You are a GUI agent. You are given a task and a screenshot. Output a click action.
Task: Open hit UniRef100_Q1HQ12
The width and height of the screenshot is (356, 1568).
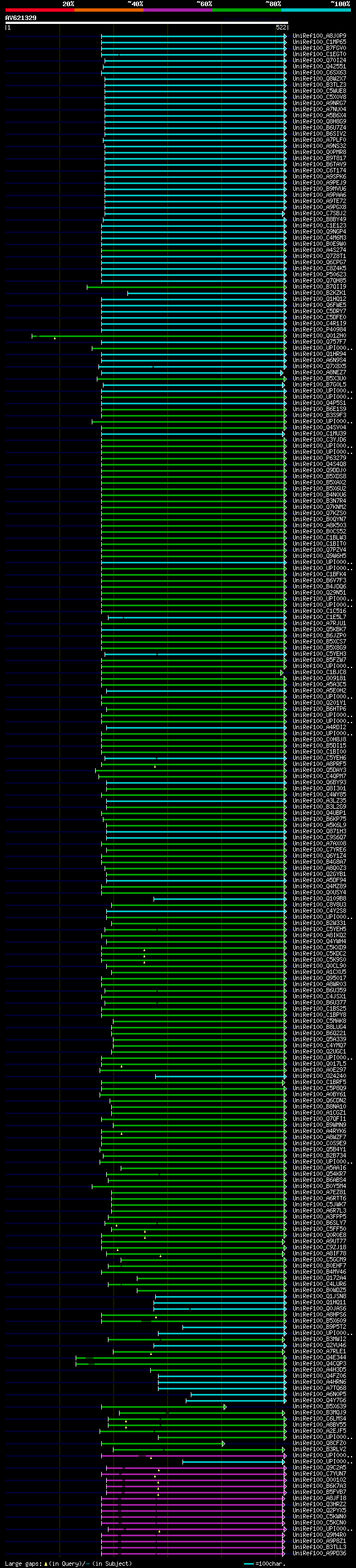pos(319,299)
